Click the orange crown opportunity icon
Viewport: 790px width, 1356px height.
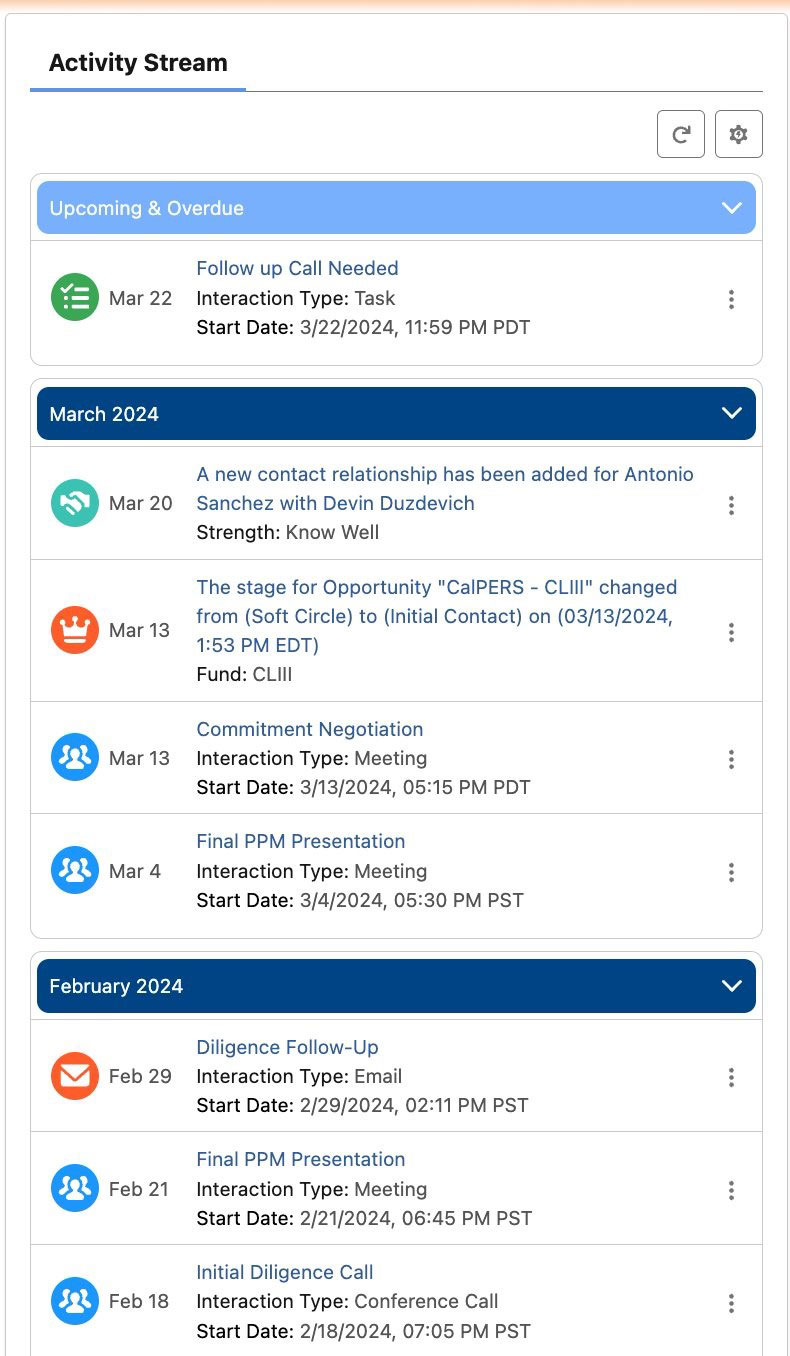pyautogui.click(x=75, y=630)
